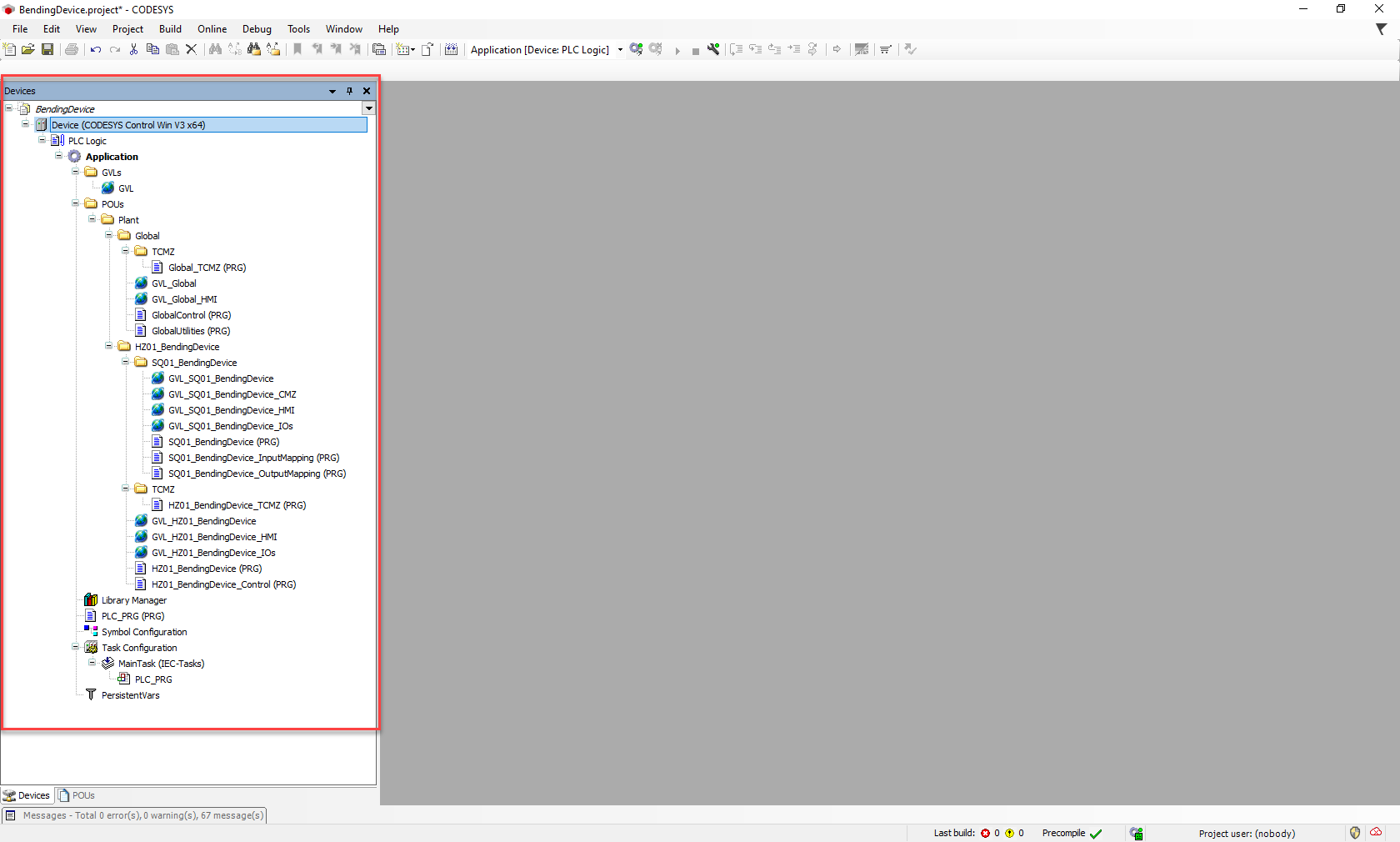Open the Messages pane button
This screenshot has height=842, width=1400.
(x=134, y=815)
